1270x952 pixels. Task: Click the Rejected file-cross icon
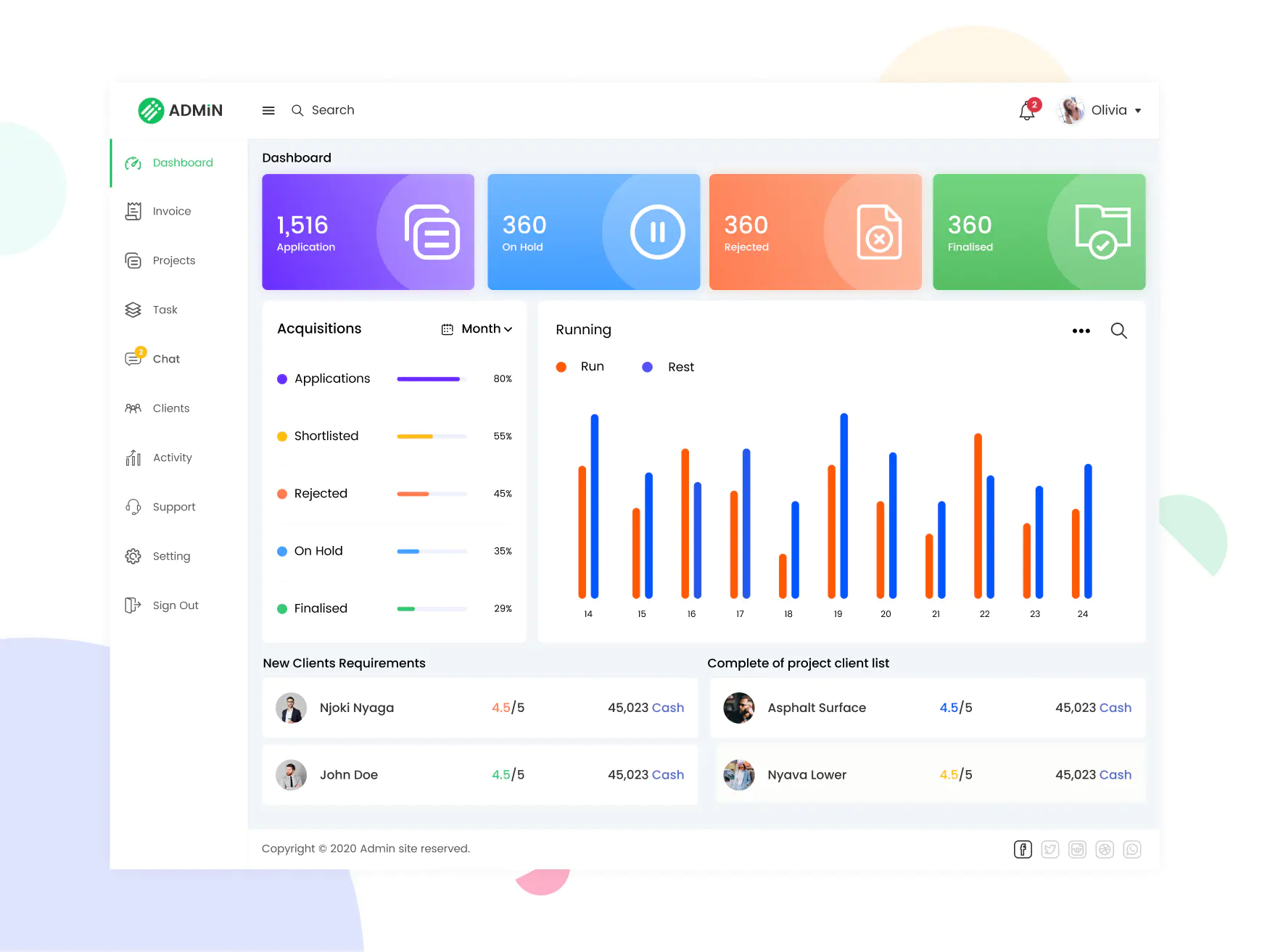(x=879, y=232)
